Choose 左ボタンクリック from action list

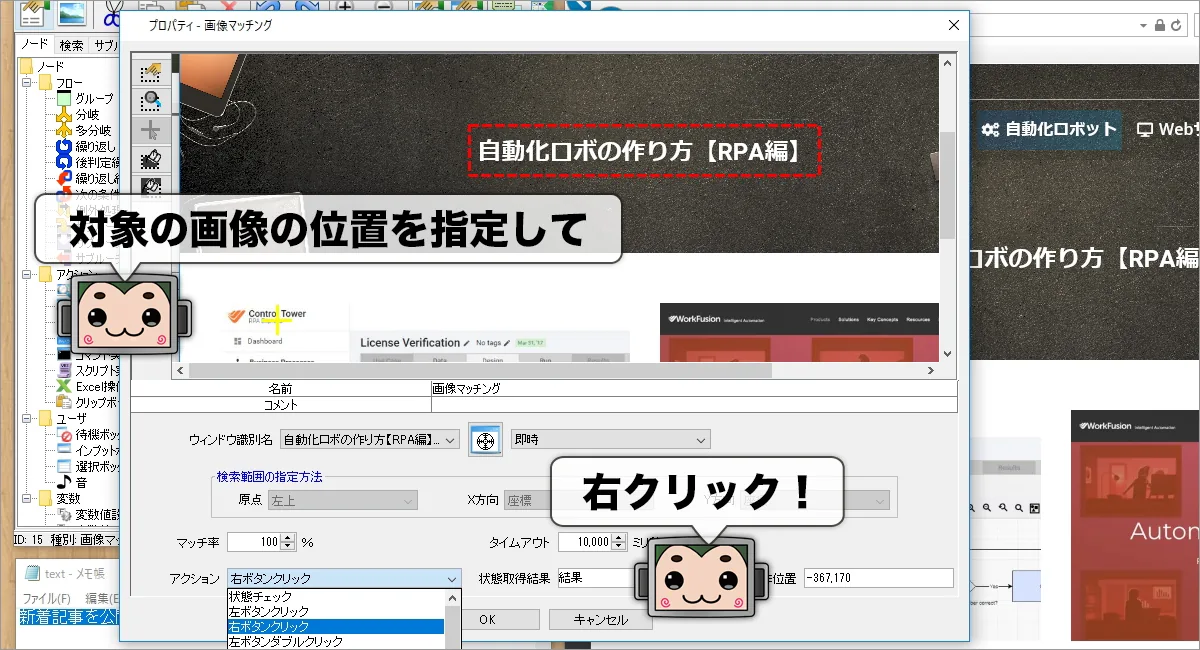(336, 611)
